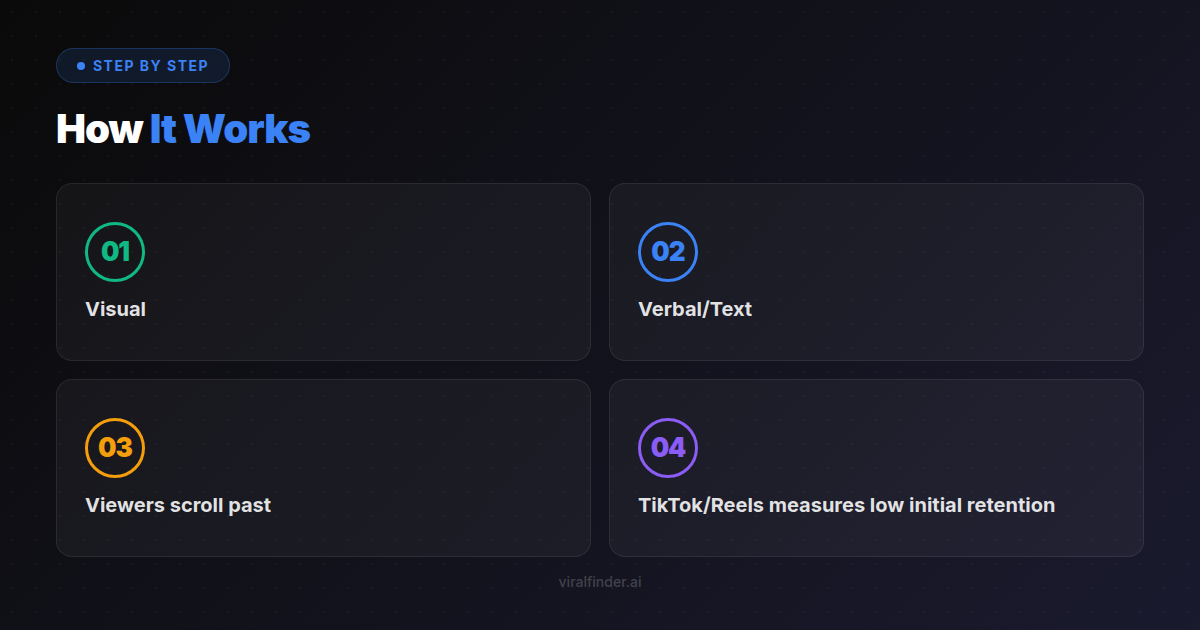Click the green 01 step circle
Image resolution: width=1200 pixels, height=630 pixels.
click(115, 251)
